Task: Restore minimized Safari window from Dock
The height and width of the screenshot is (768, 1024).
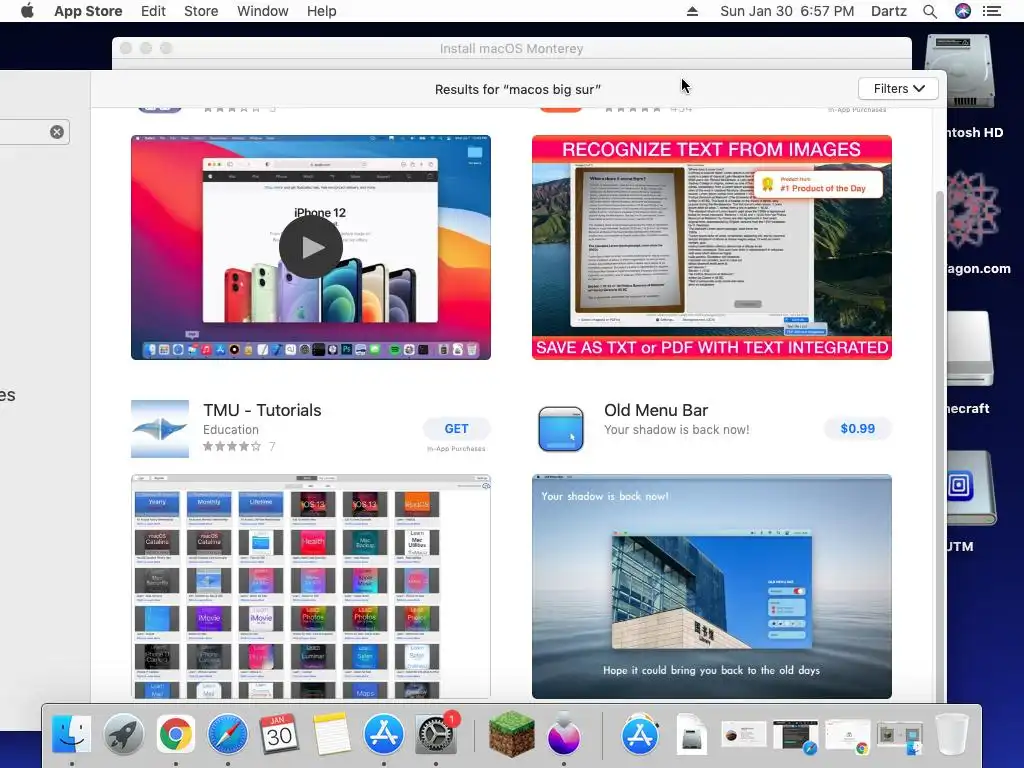Action: point(795,737)
